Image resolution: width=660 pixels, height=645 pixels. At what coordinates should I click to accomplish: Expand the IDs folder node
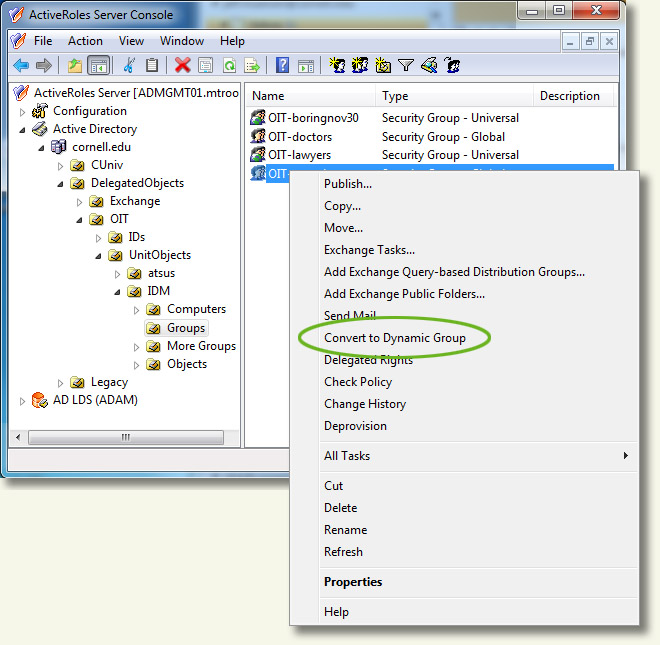(98, 238)
